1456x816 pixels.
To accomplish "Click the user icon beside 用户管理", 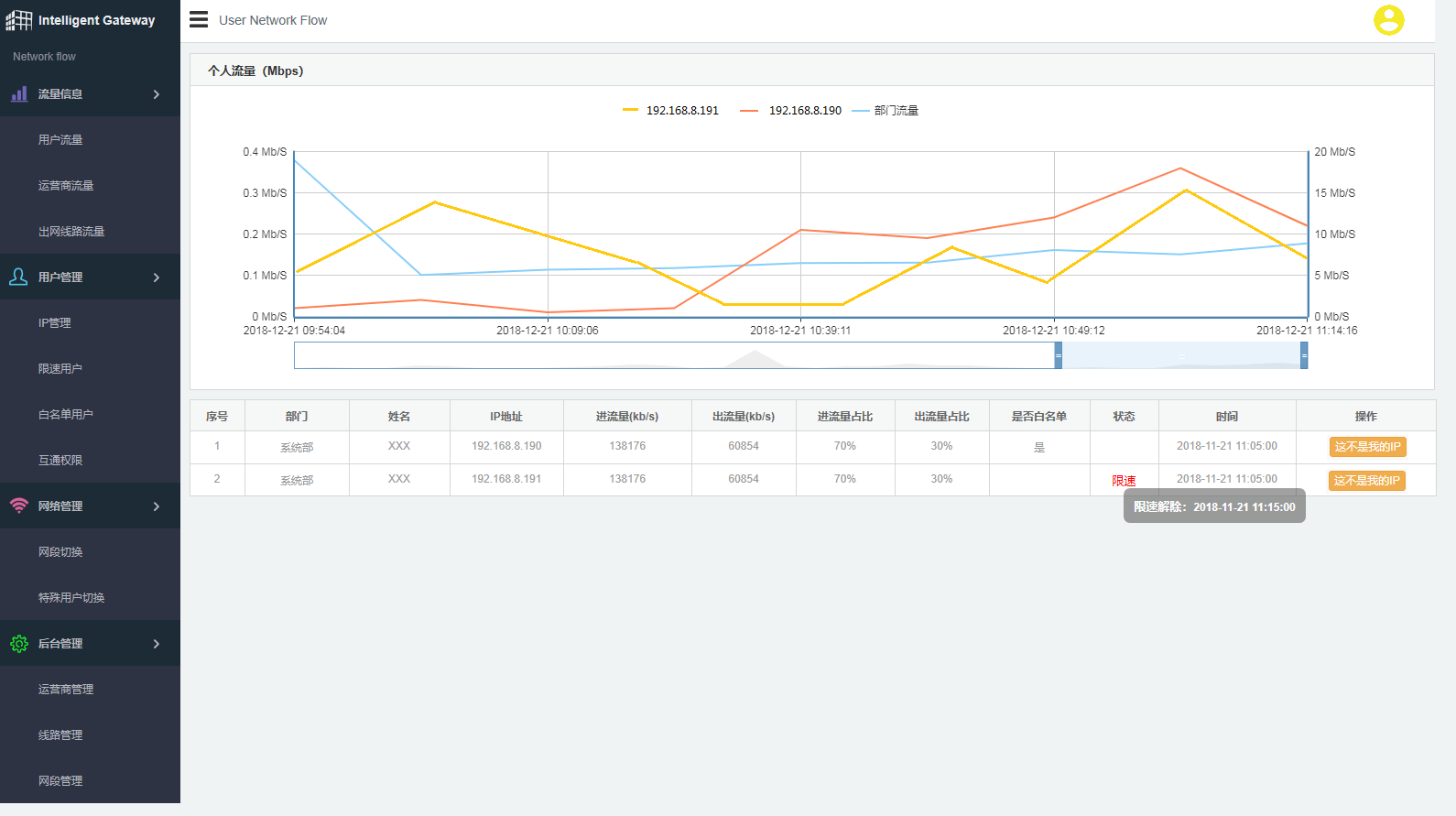I will 18,277.
